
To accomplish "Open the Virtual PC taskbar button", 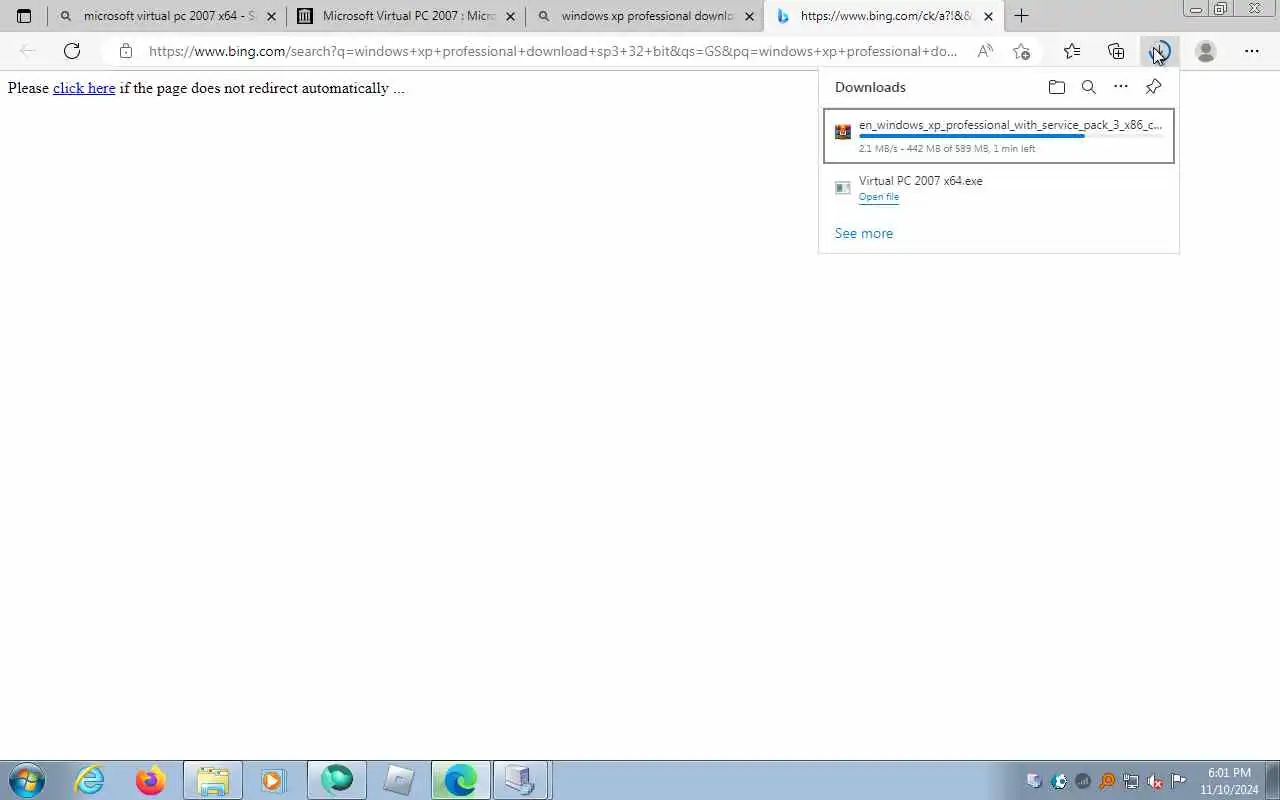I will (521, 780).
